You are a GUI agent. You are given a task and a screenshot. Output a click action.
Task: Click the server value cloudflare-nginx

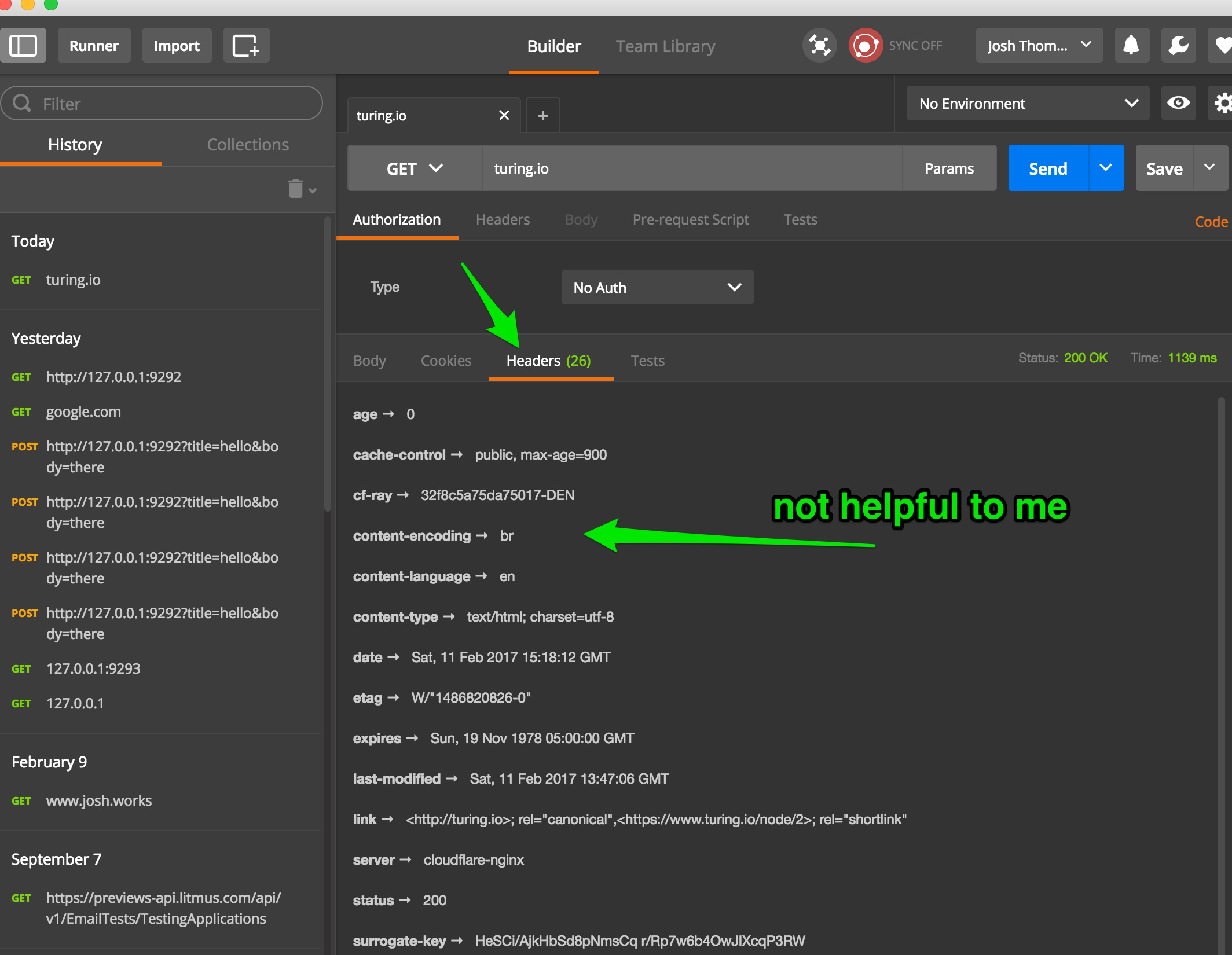[474, 860]
